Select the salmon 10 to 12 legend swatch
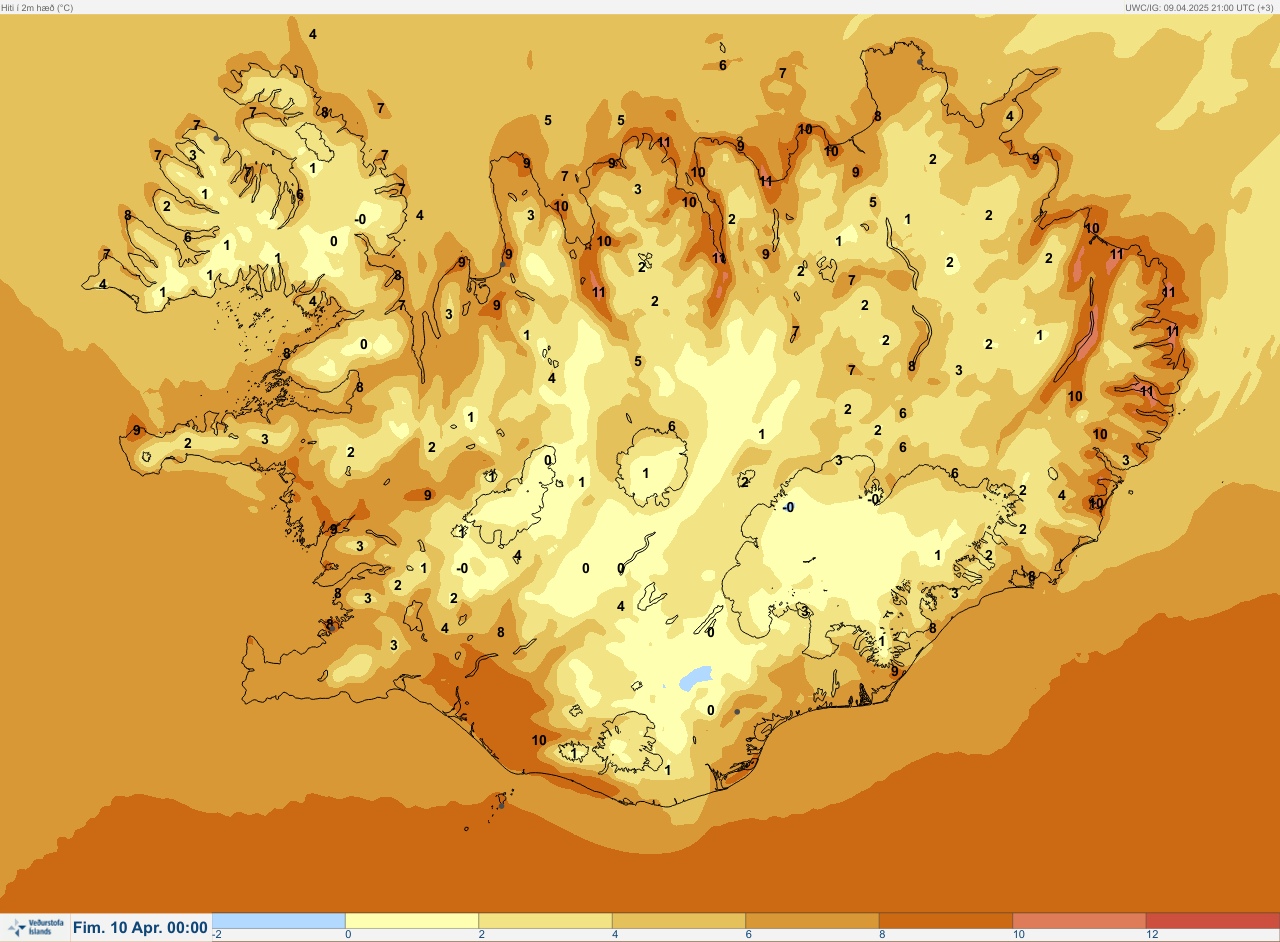 click(1079, 920)
